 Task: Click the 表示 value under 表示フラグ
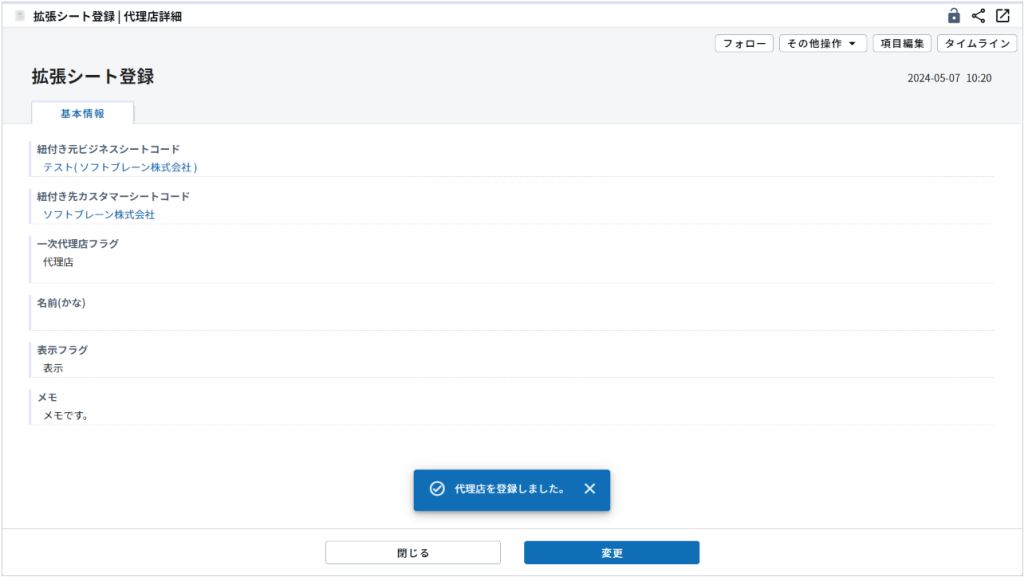pos(53,368)
